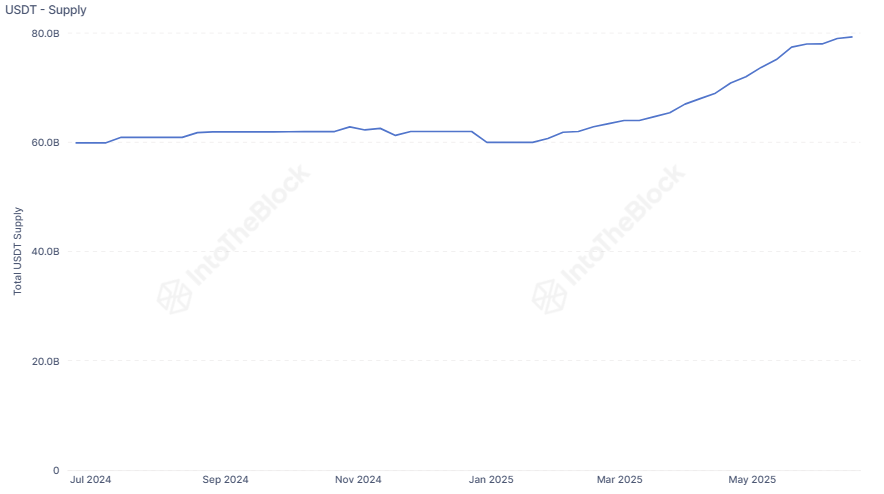Viewport: 884px width, 494px height.
Task: Select the Sep 2024 x-axis label
Action: [225, 480]
